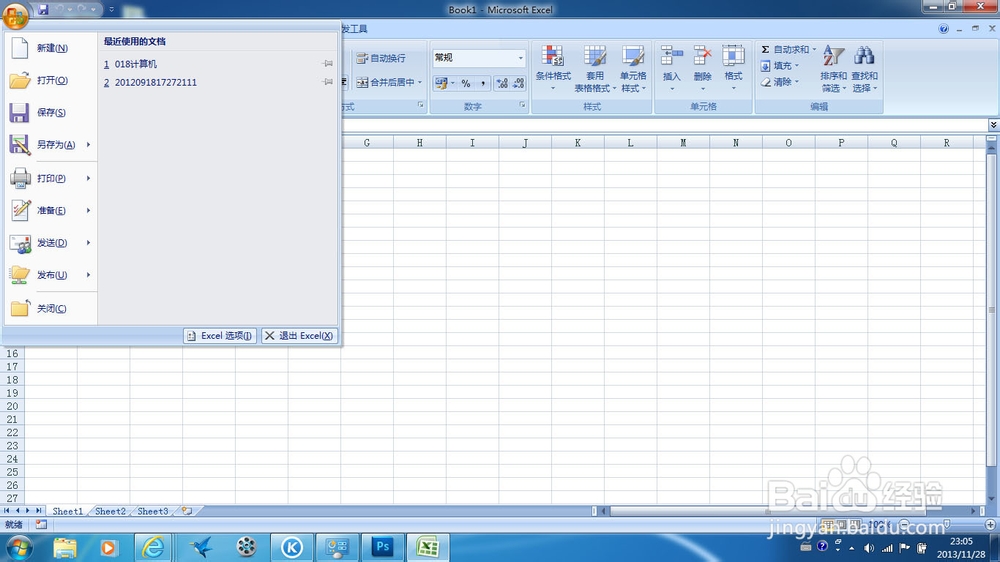
Task: Click the Send (发送) icon
Action: tap(20, 243)
